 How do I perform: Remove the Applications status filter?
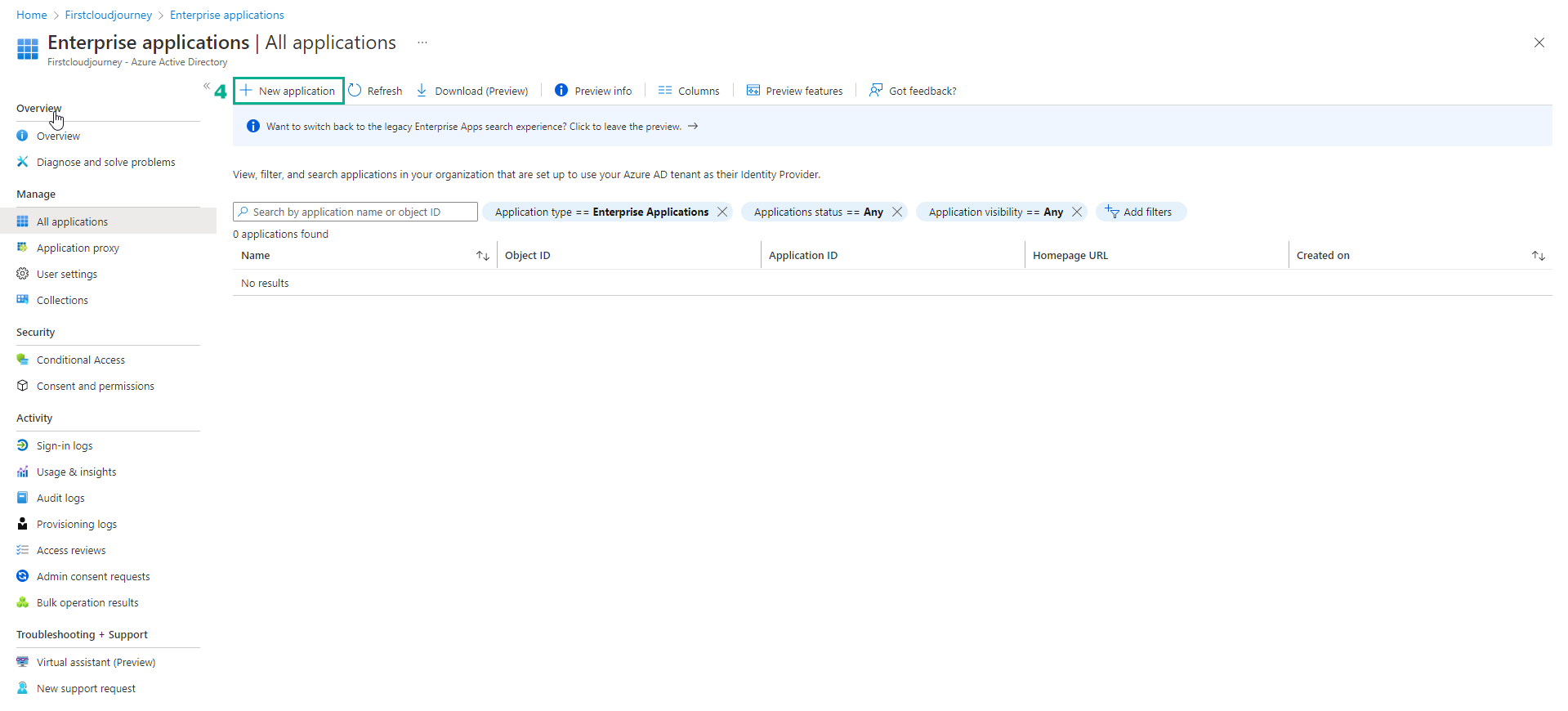[x=897, y=212]
